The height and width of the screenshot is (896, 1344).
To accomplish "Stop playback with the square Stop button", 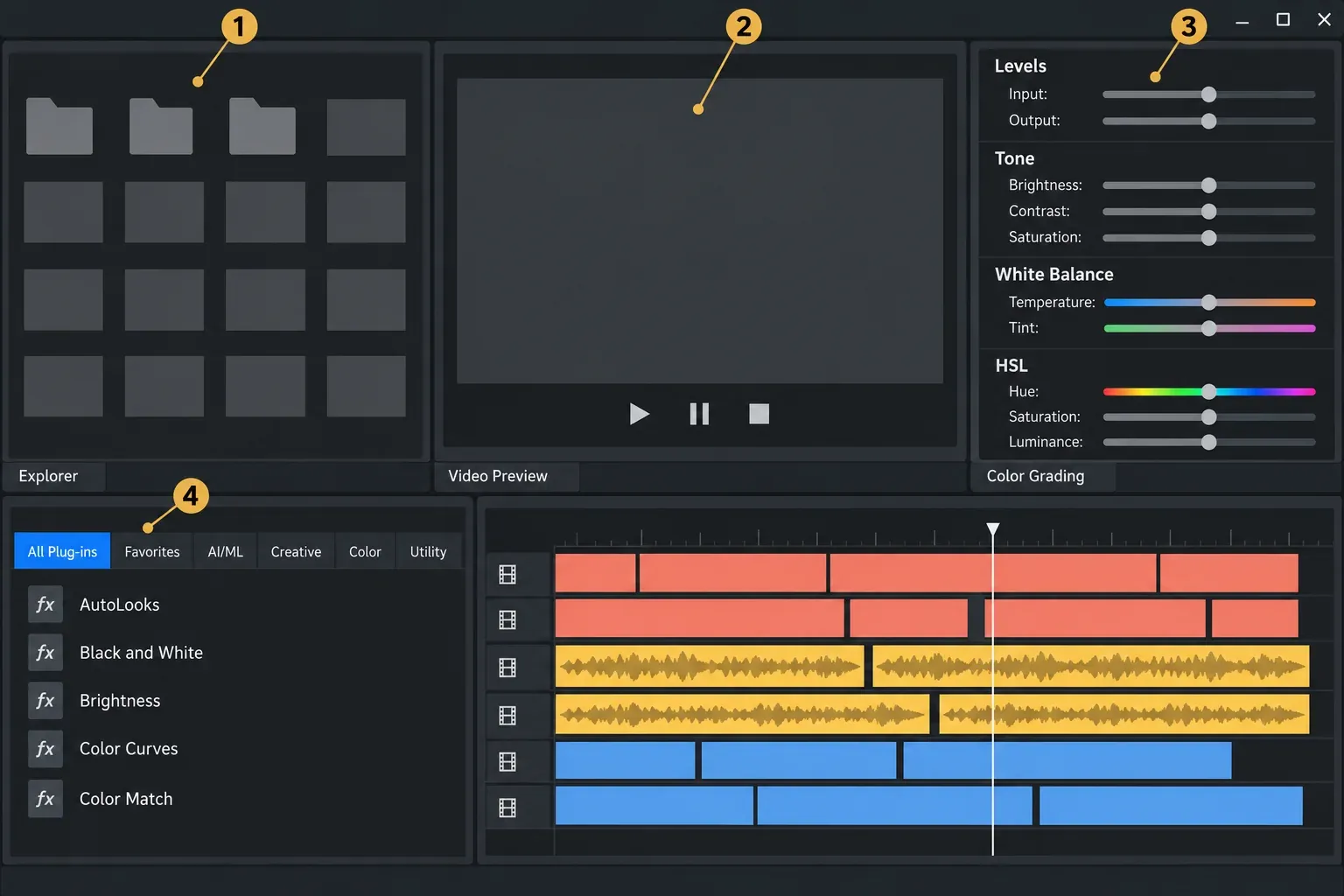I will click(759, 414).
